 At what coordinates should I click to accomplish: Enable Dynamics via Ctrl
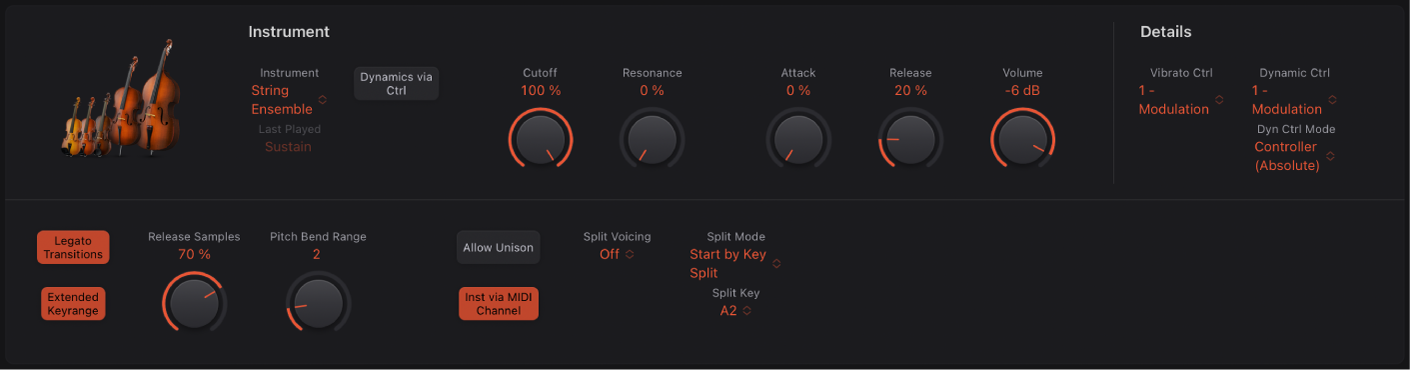coord(397,84)
